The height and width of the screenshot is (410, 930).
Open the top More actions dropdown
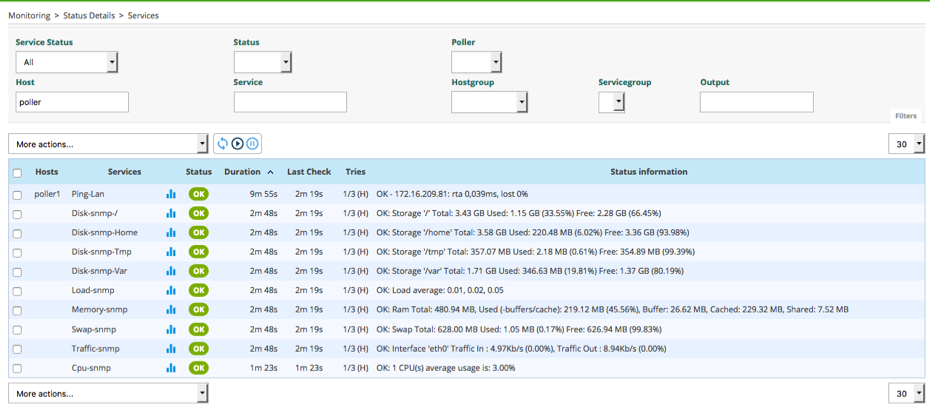pos(108,144)
